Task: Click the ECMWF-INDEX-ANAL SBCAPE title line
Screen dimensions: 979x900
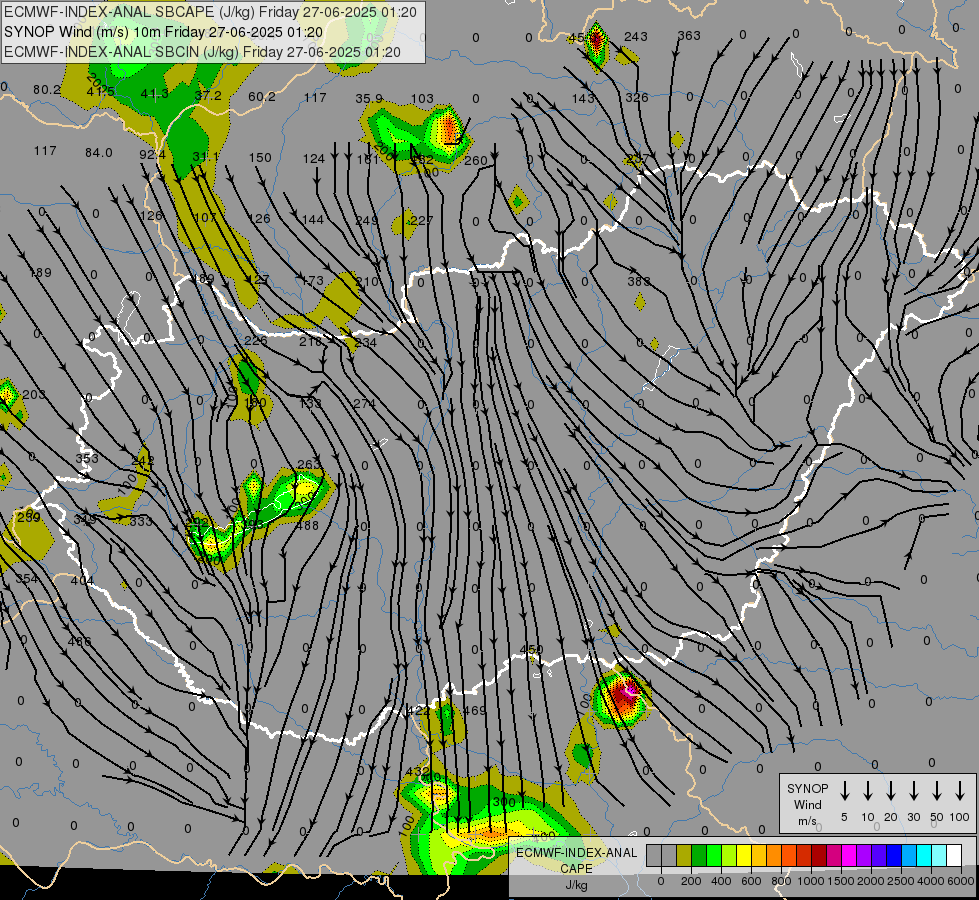Action: [210, 12]
